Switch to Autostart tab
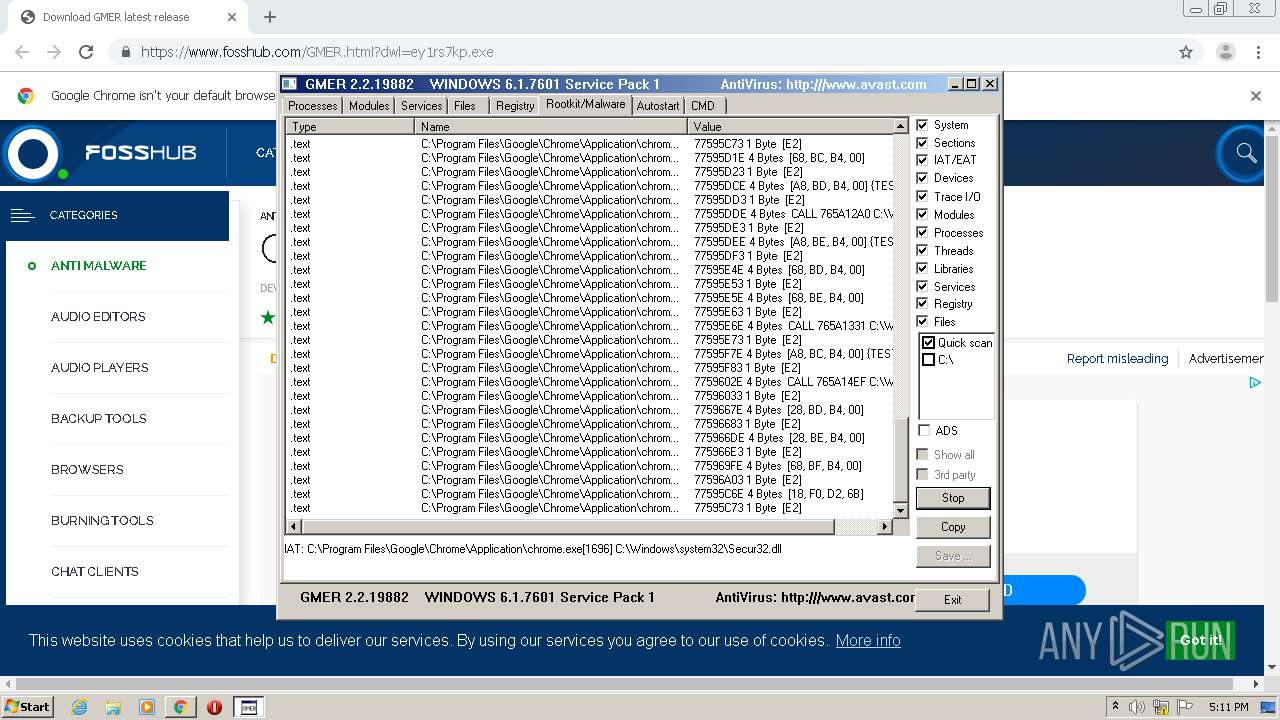Viewport: 1280px width, 720px height. 658,106
